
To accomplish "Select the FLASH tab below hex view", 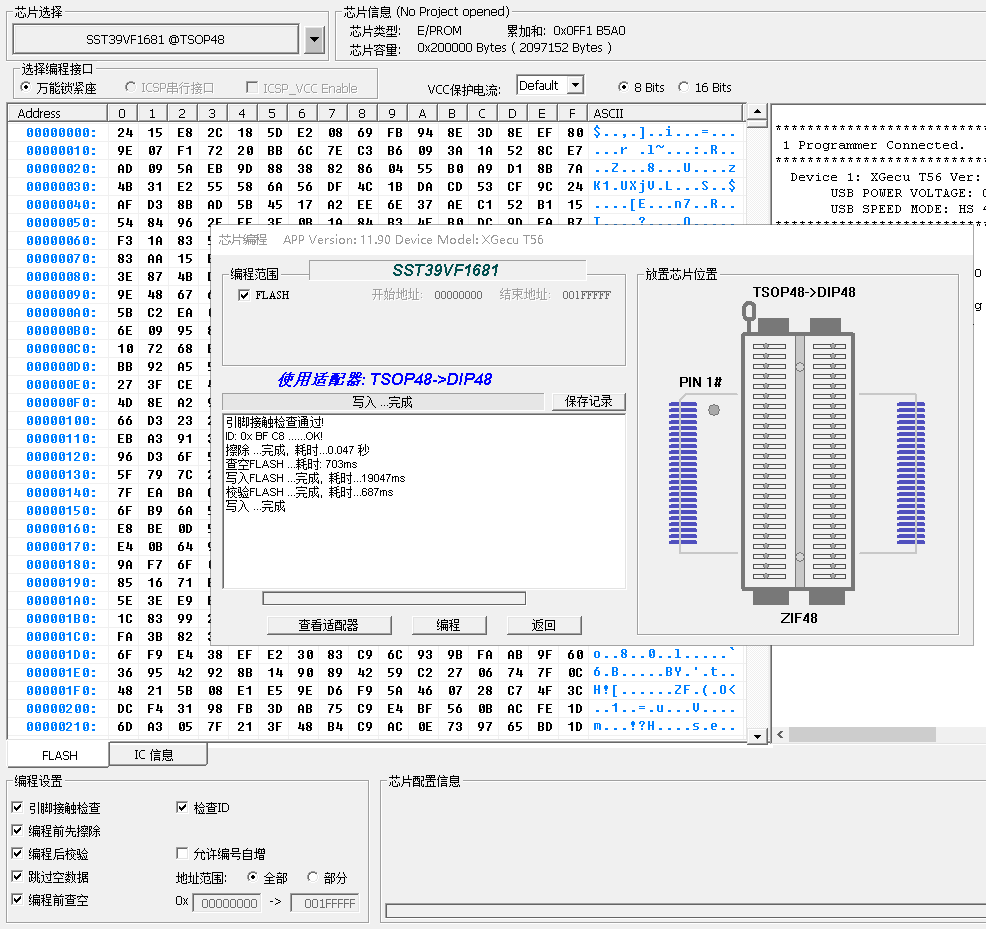I will click(x=60, y=755).
